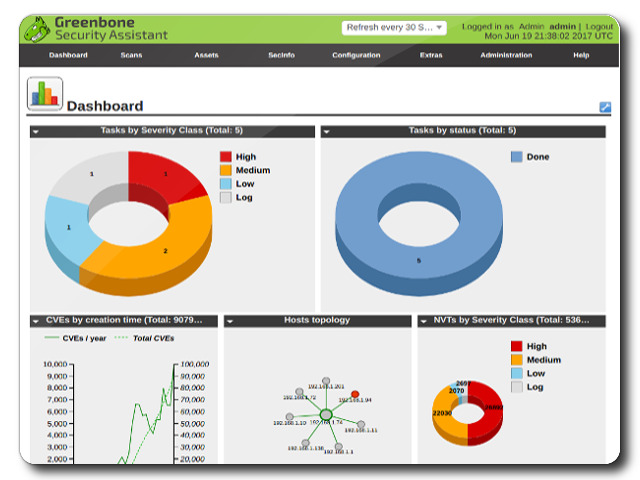Click the wrench edit dashboard icon
640x480 pixels.
pyautogui.click(x=605, y=107)
